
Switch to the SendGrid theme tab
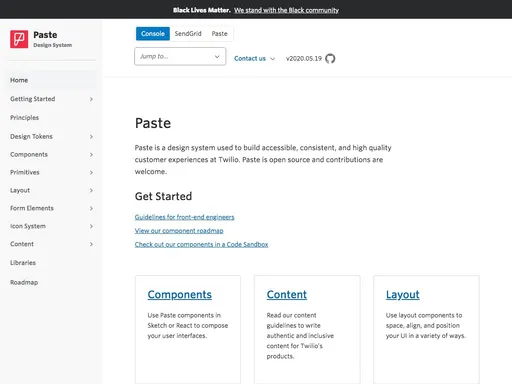(x=188, y=34)
